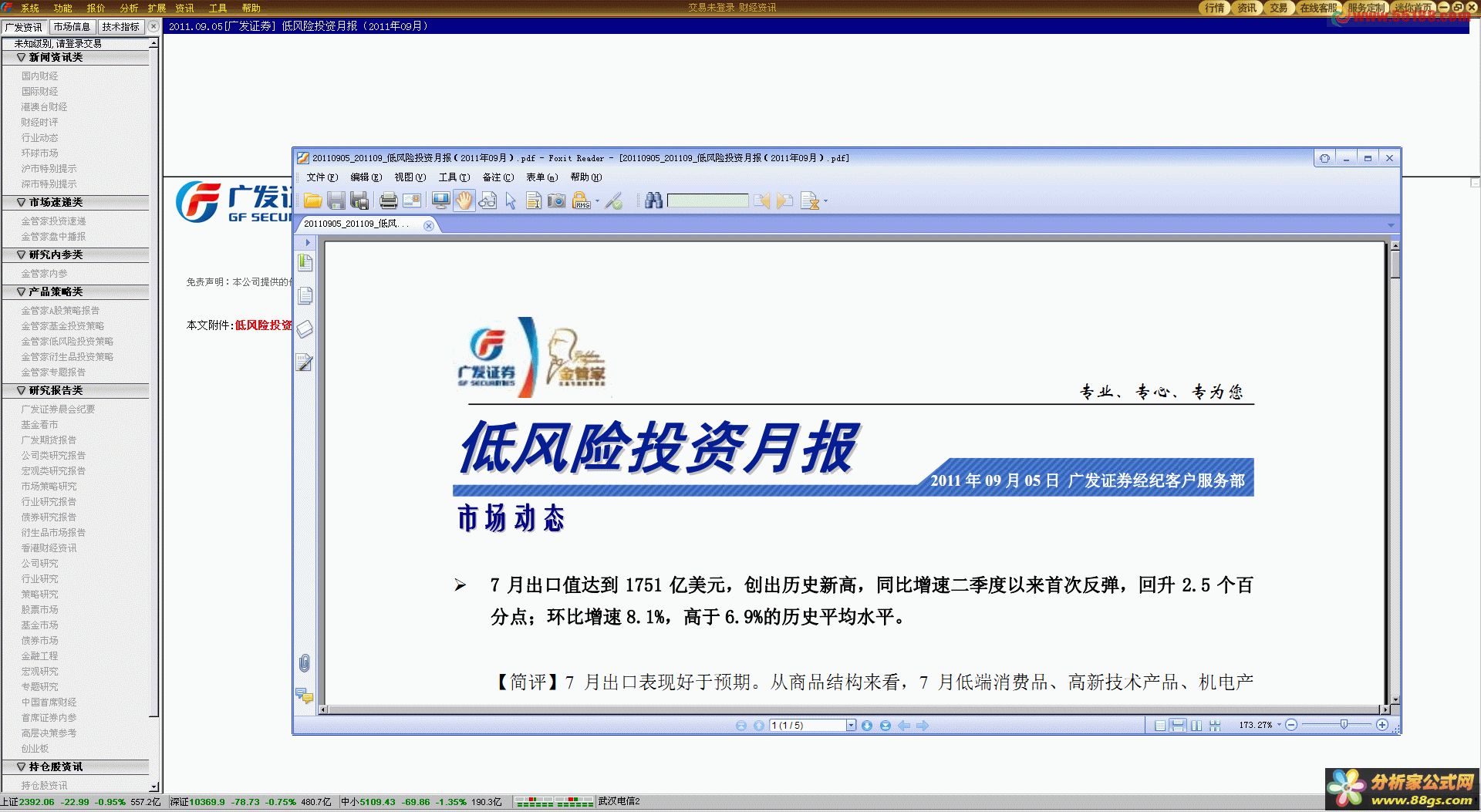Click the 行情 button at top right

tap(1215, 8)
